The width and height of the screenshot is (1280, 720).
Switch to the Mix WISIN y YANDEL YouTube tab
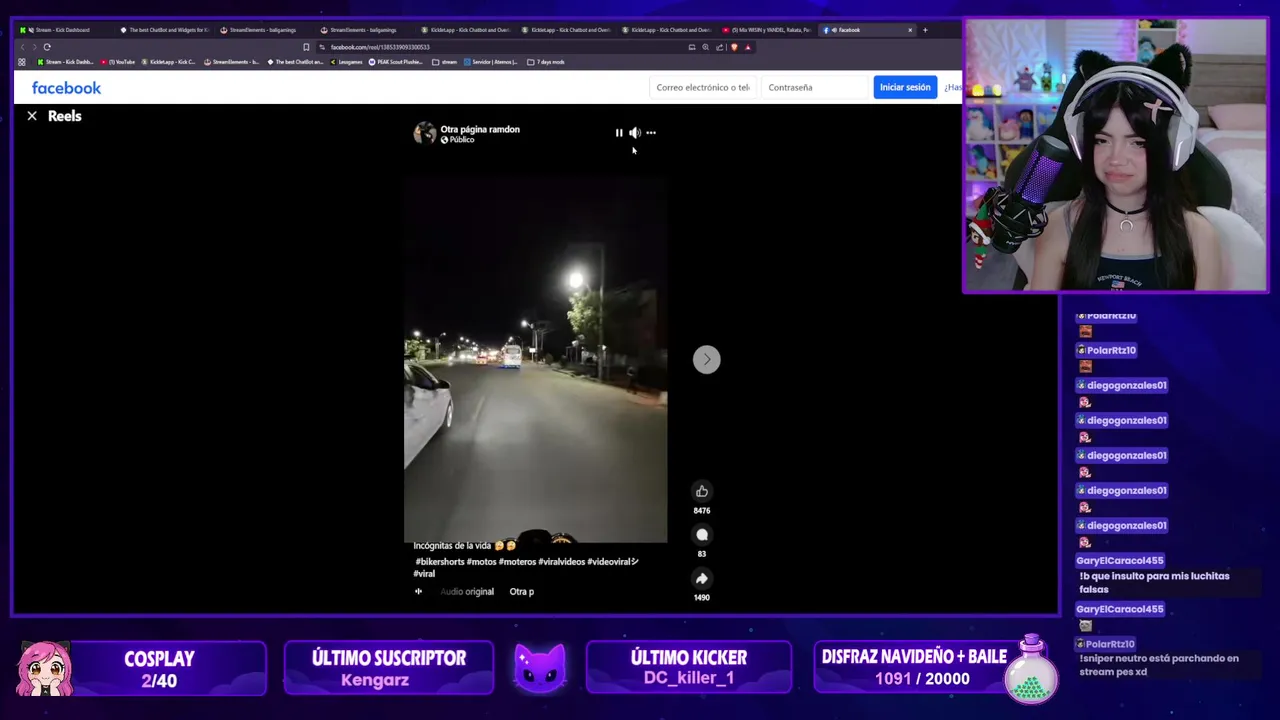[767, 30]
